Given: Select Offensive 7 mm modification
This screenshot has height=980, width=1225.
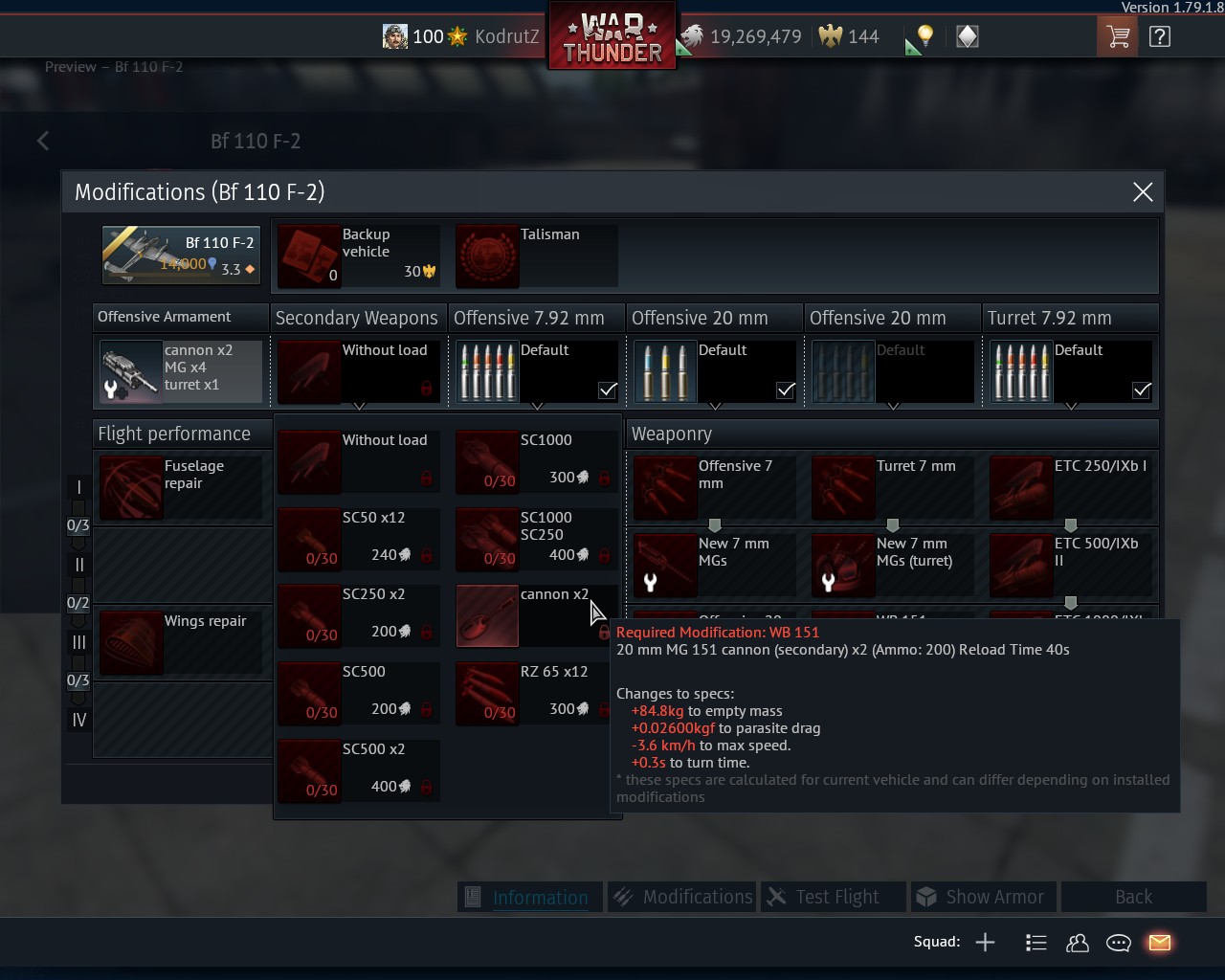Looking at the screenshot, I should click(714, 487).
